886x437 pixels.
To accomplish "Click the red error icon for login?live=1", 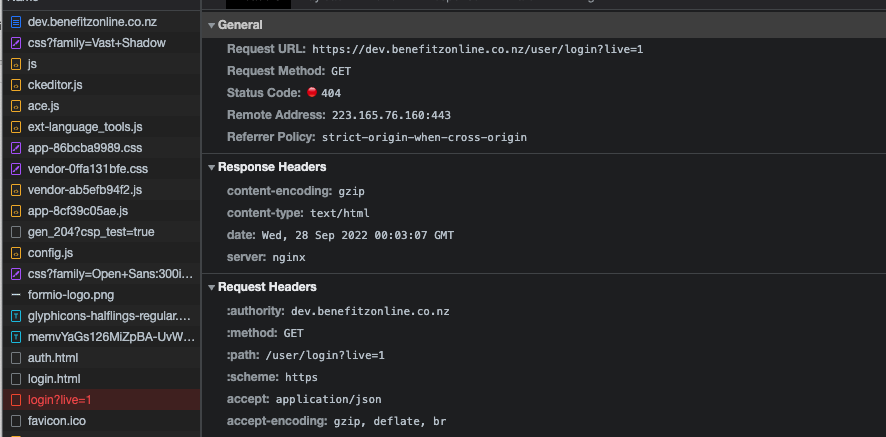I will click(16, 400).
